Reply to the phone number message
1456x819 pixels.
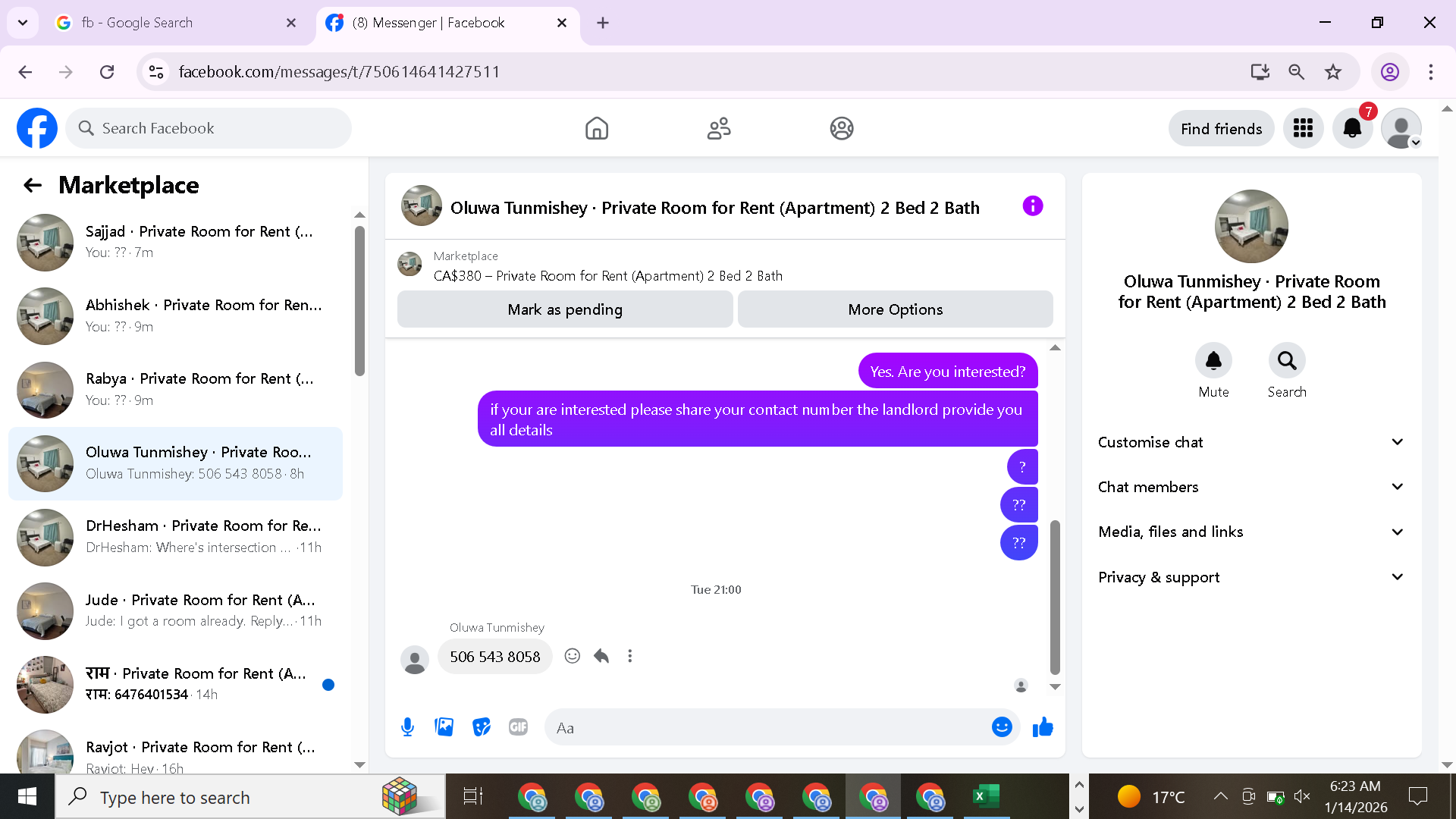(601, 656)
